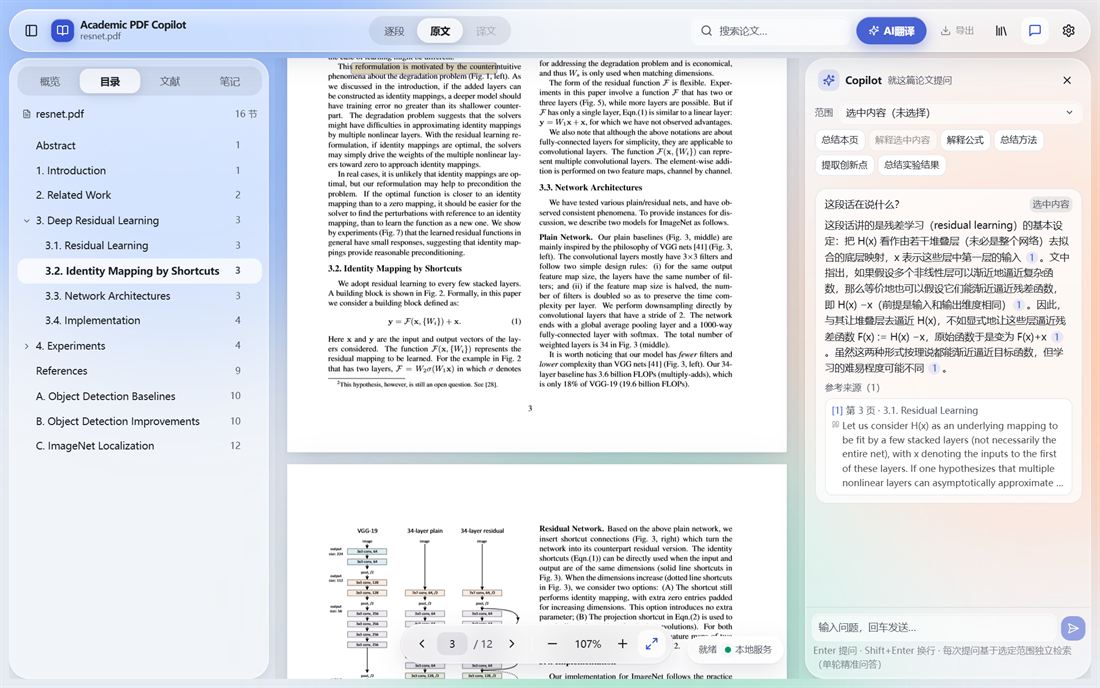Click the 总结方法 quick prompt
The image size is (1100, 688).
coord(1018,140)
